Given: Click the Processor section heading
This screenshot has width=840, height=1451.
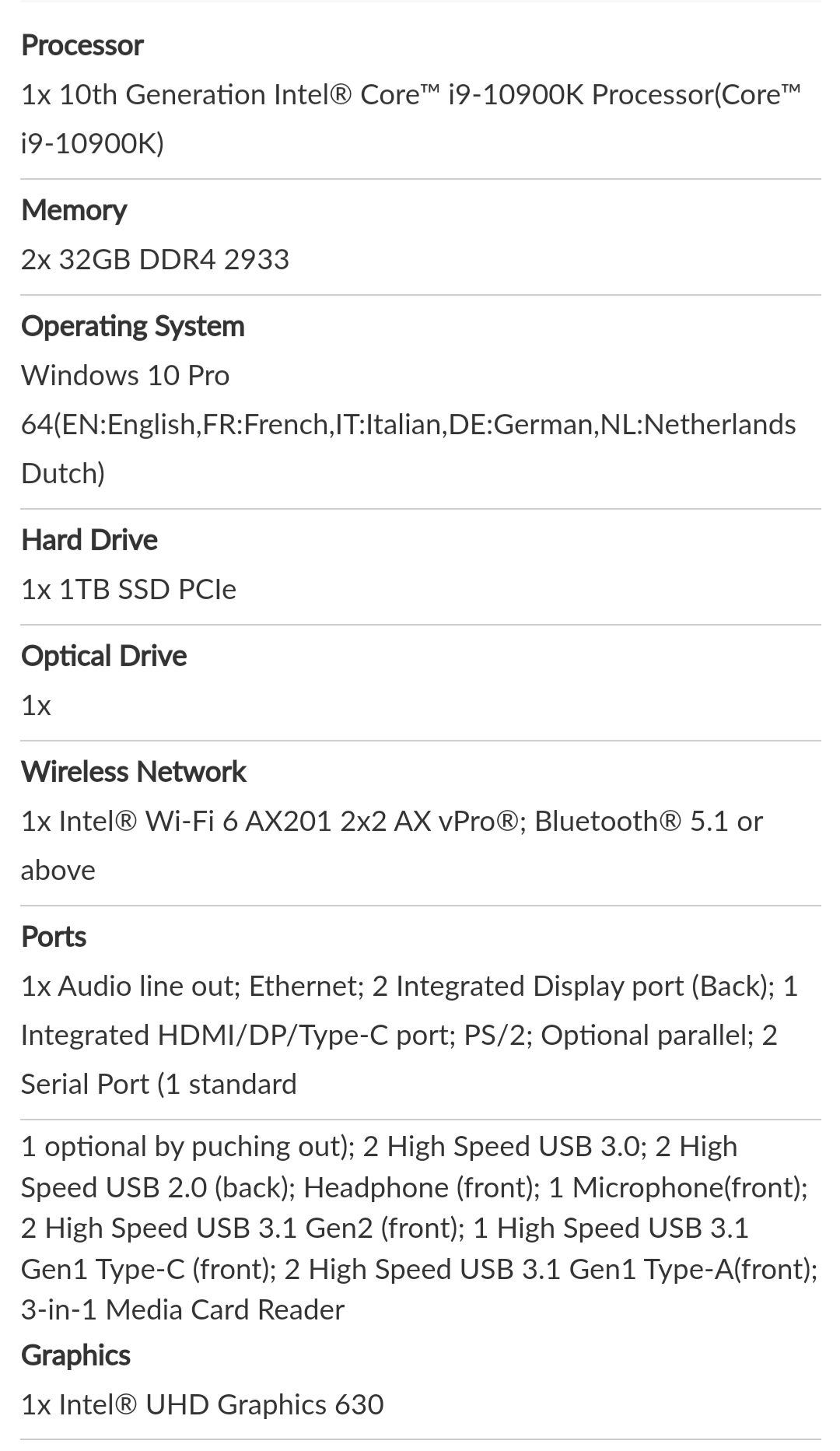Looking at the screenshot, I should coord(82,46).
